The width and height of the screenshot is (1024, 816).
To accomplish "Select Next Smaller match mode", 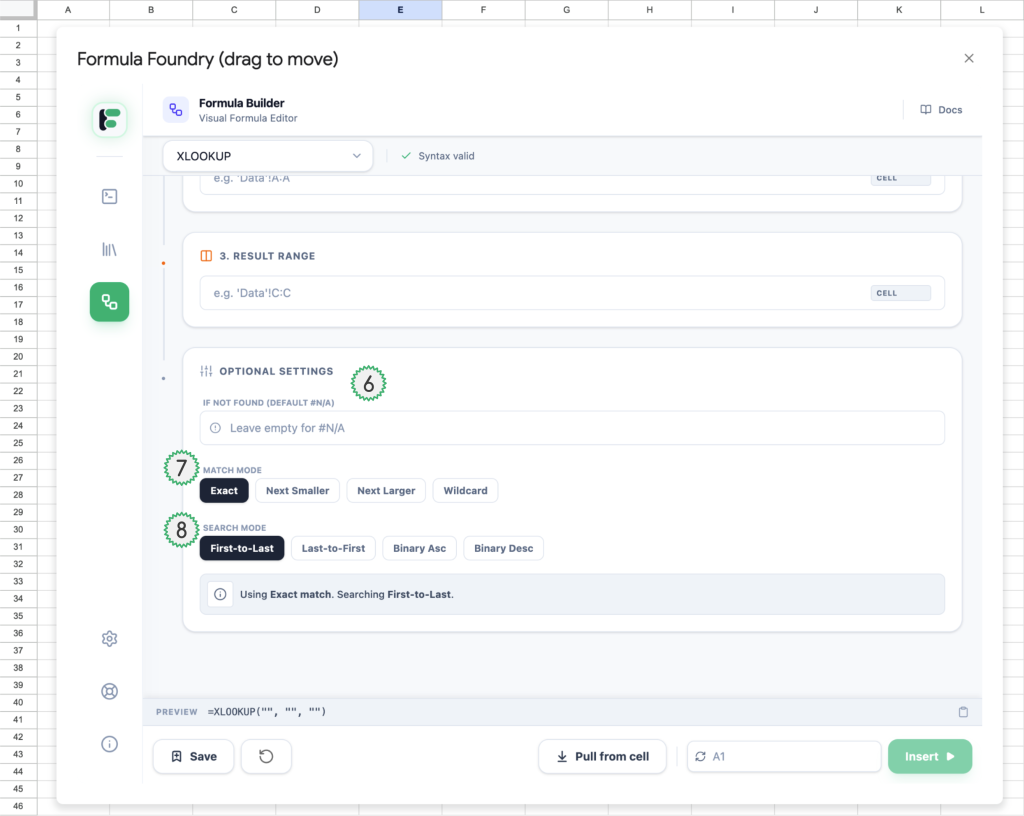I will tap(297, 491).
